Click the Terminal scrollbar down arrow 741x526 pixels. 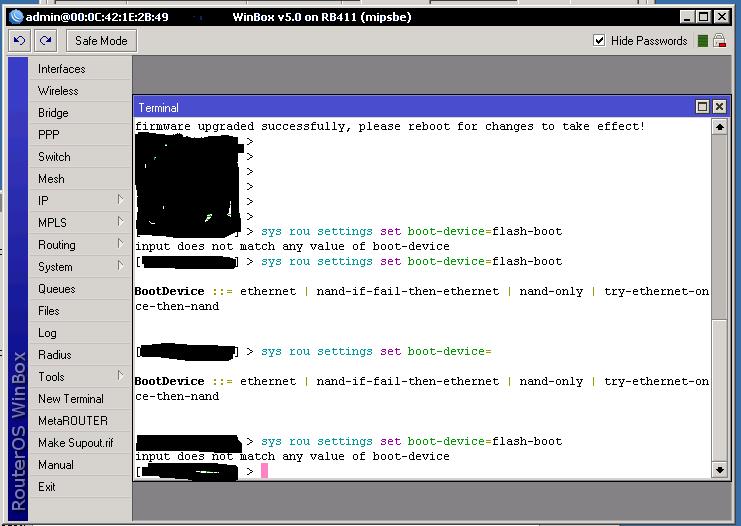(x=719, y=470)
